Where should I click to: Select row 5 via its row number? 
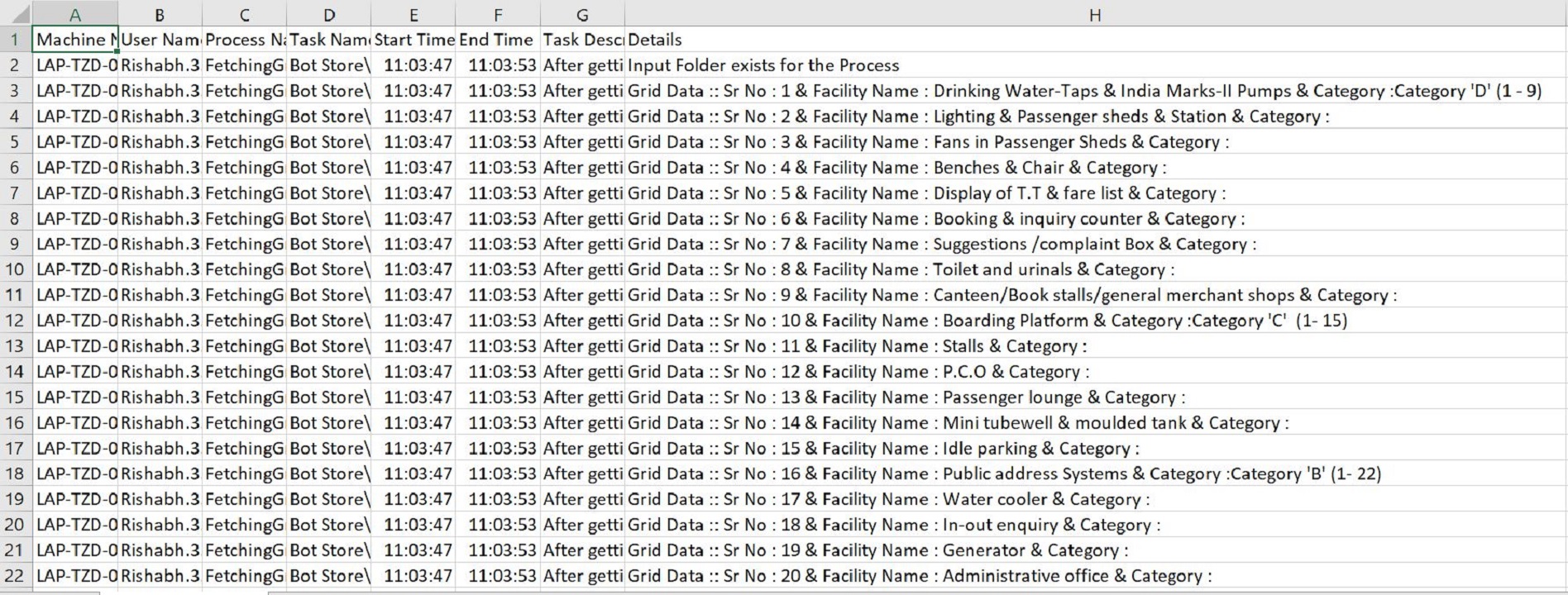(x=17, y=142)
